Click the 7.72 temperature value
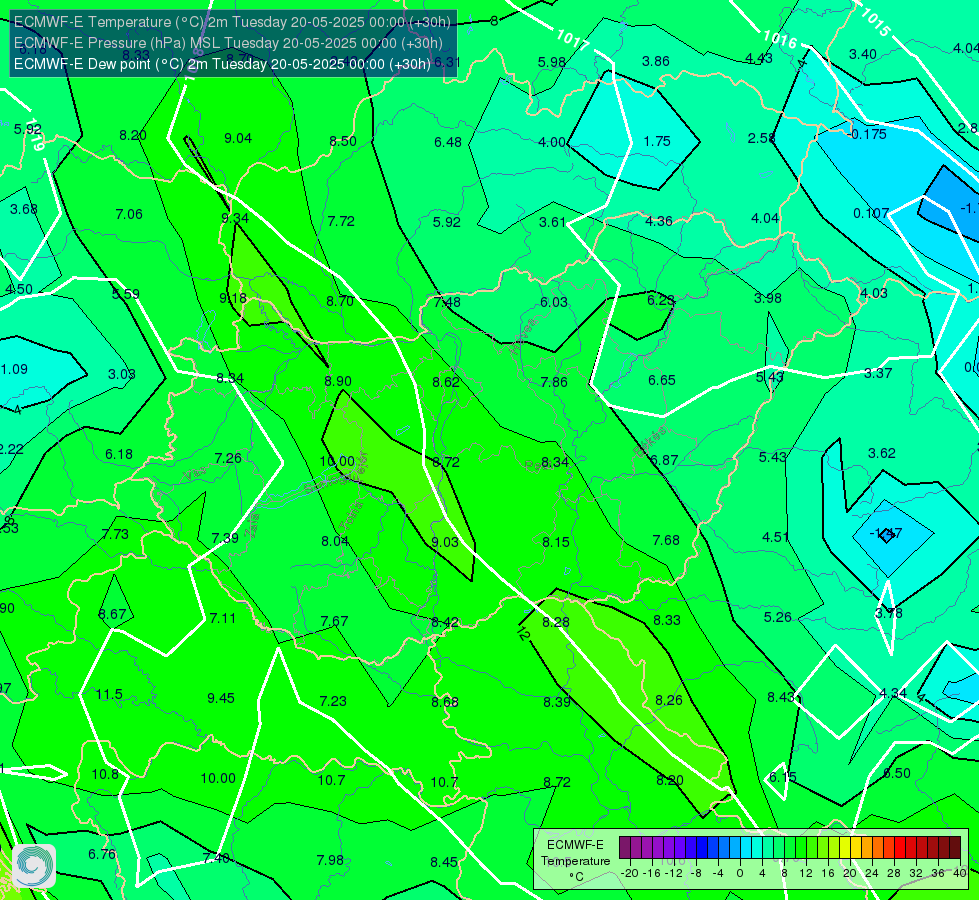This screenshot has height=900, width=979. [x=341, y=221]
